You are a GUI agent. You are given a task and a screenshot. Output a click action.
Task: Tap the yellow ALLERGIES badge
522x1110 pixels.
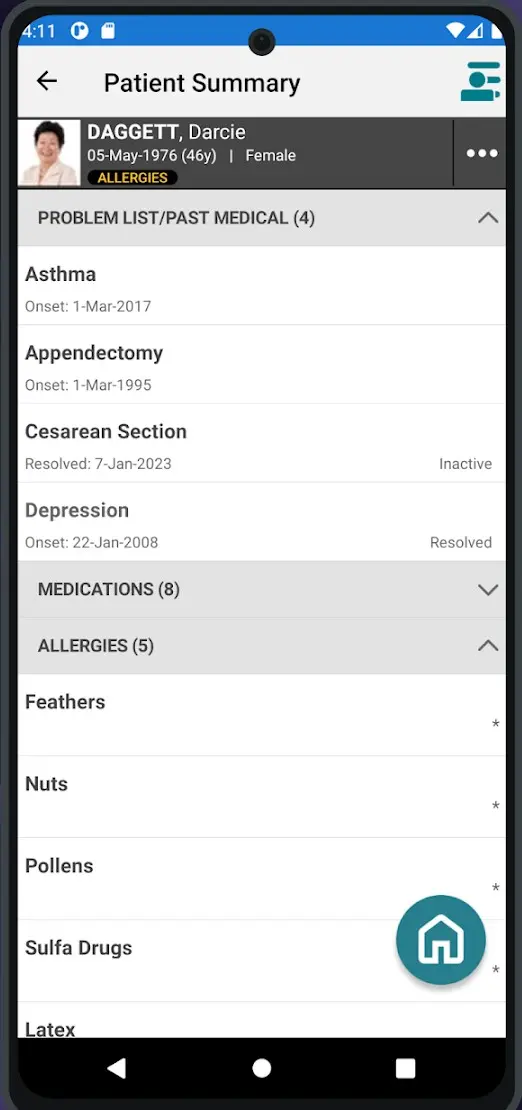pyautogui.click(x=132, y=178)
